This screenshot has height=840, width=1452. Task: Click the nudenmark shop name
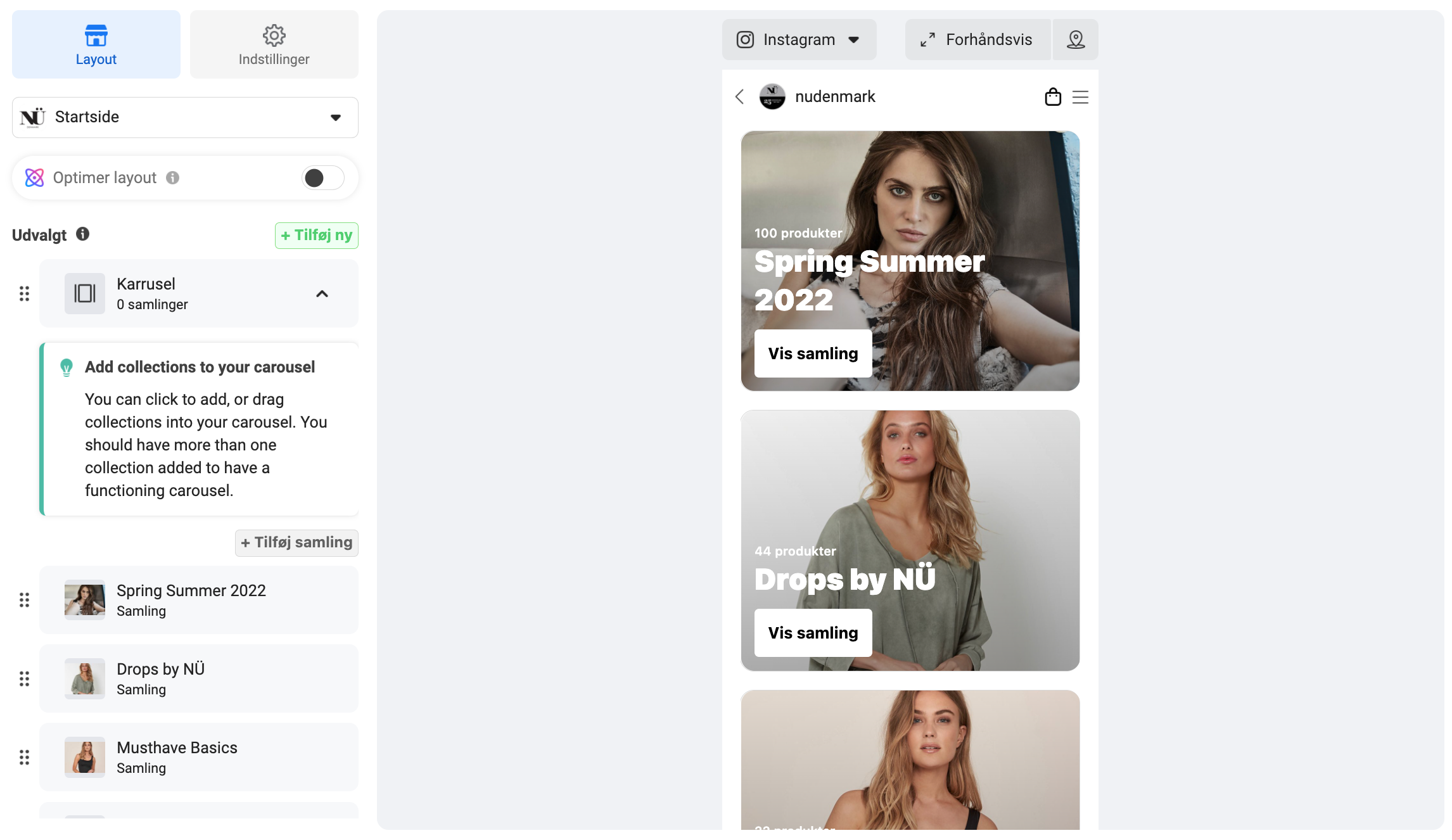(835, 97)
